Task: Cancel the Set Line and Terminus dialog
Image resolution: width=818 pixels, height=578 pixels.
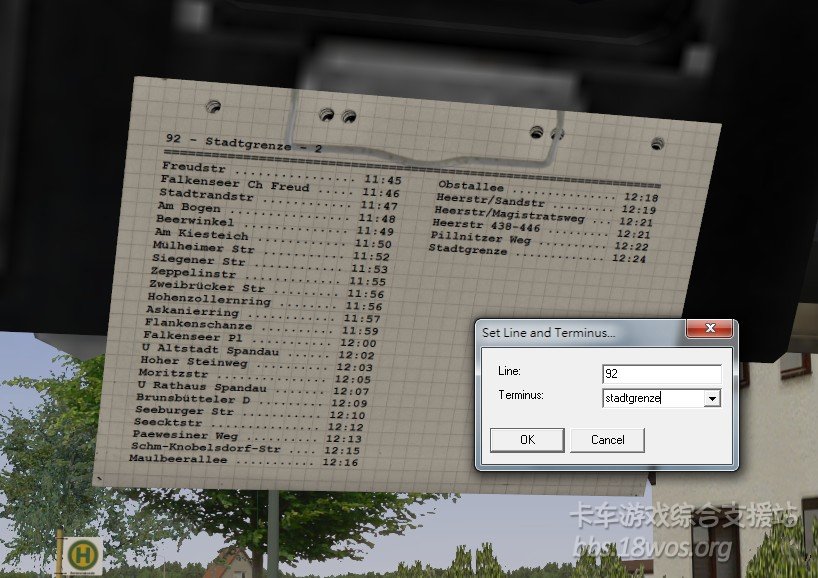Action: click(x=607, y=440)
